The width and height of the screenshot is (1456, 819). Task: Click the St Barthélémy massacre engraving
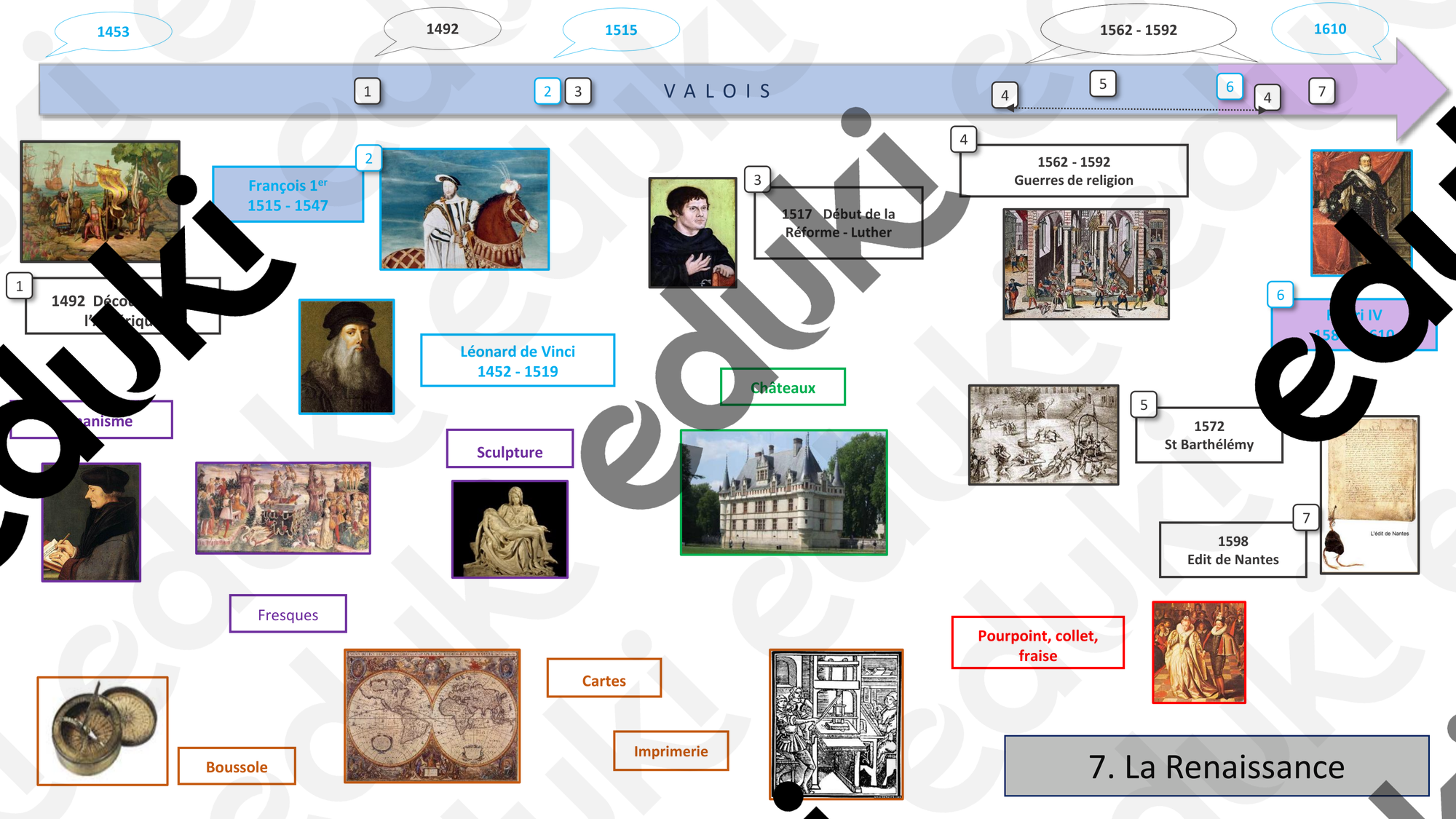tap(1043, 435)
